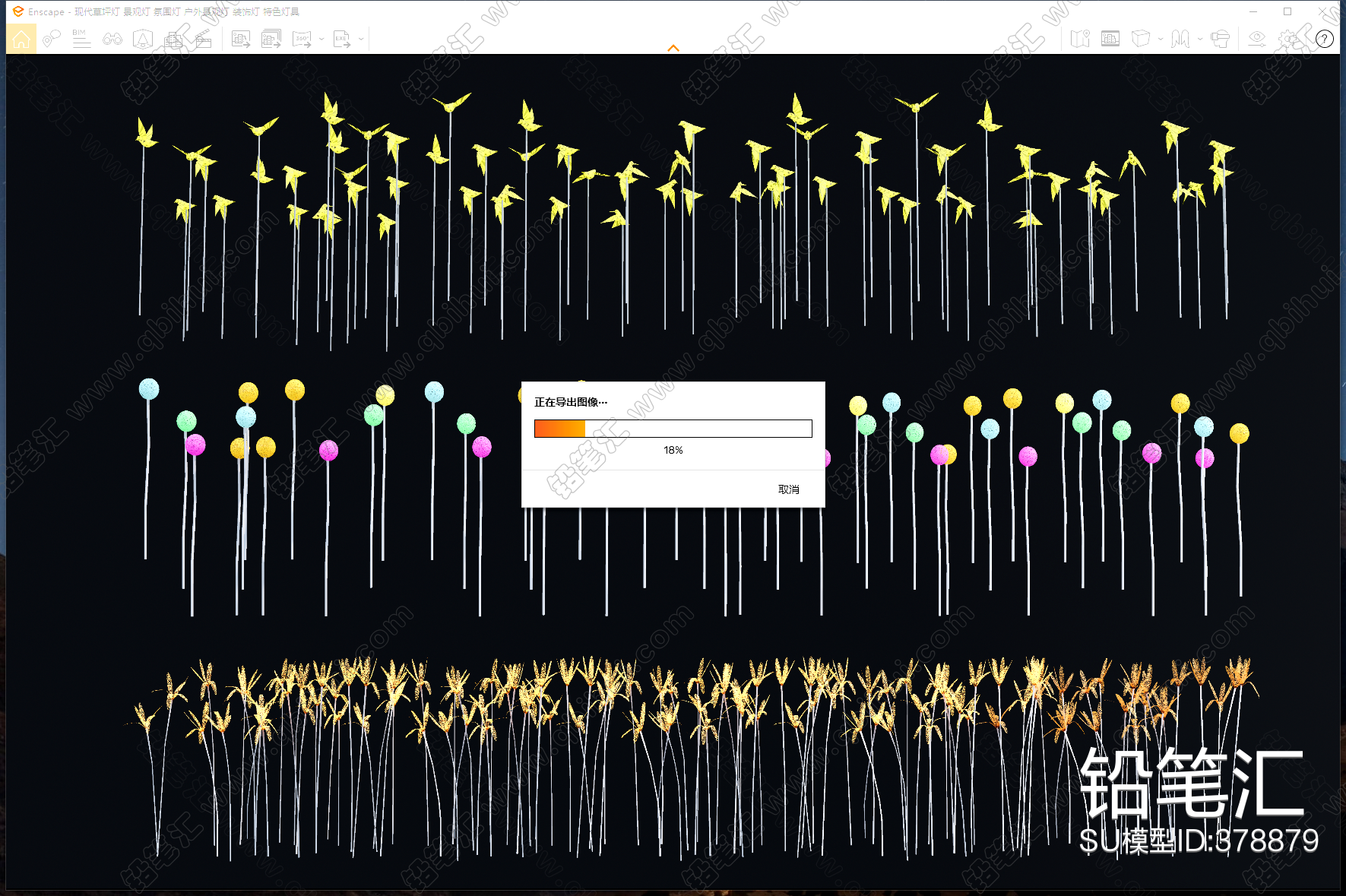Image resolution: width=1346 pixels, height=896 pixels.
Task: Click the 取消 cancel button
Action: (x=789, y=489)
